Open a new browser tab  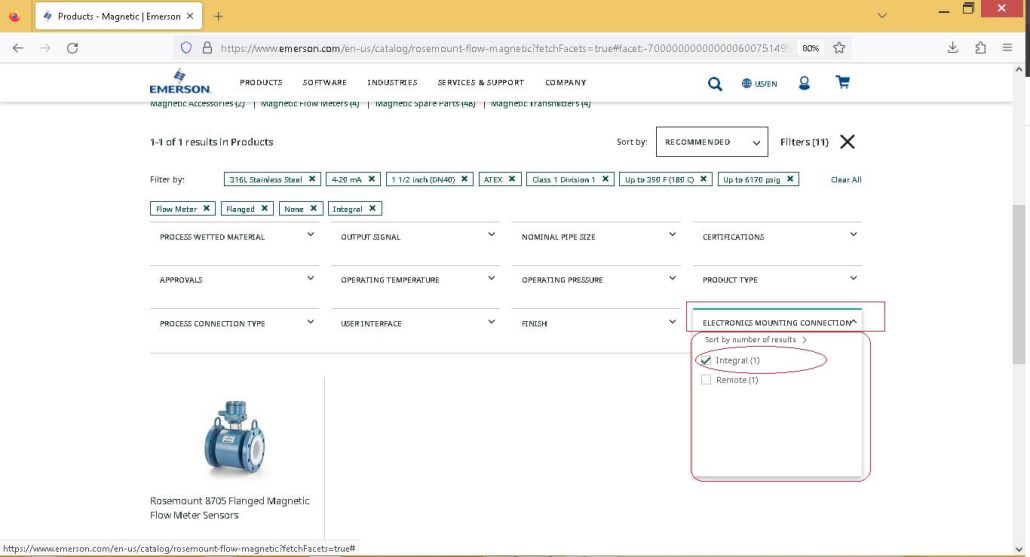click(x=218, y=16)
